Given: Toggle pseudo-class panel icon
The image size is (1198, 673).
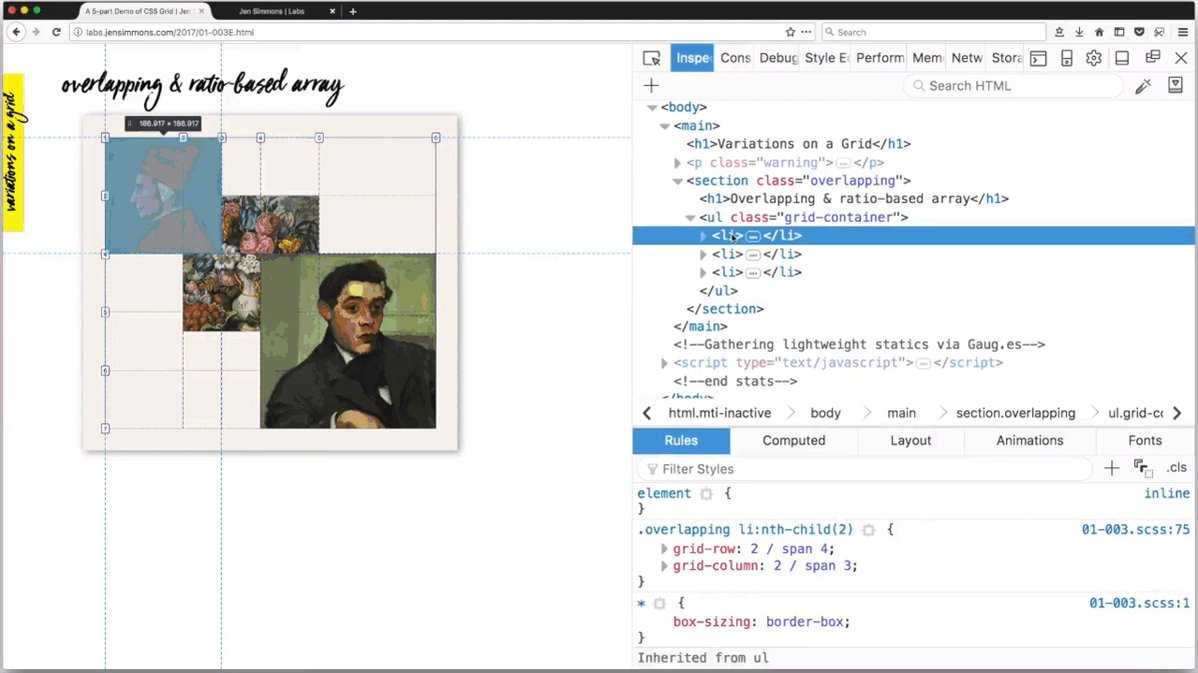Looking at the screenshot, I should click(1143, 468).
